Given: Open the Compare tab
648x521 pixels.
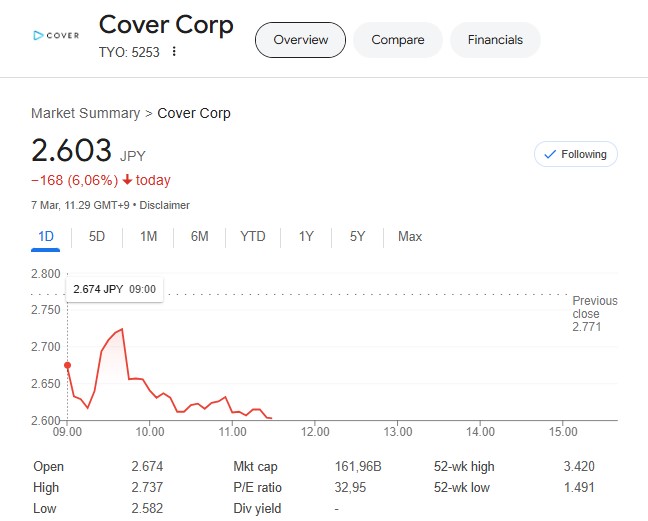Looking at the screenshot, I should point(398,40).
